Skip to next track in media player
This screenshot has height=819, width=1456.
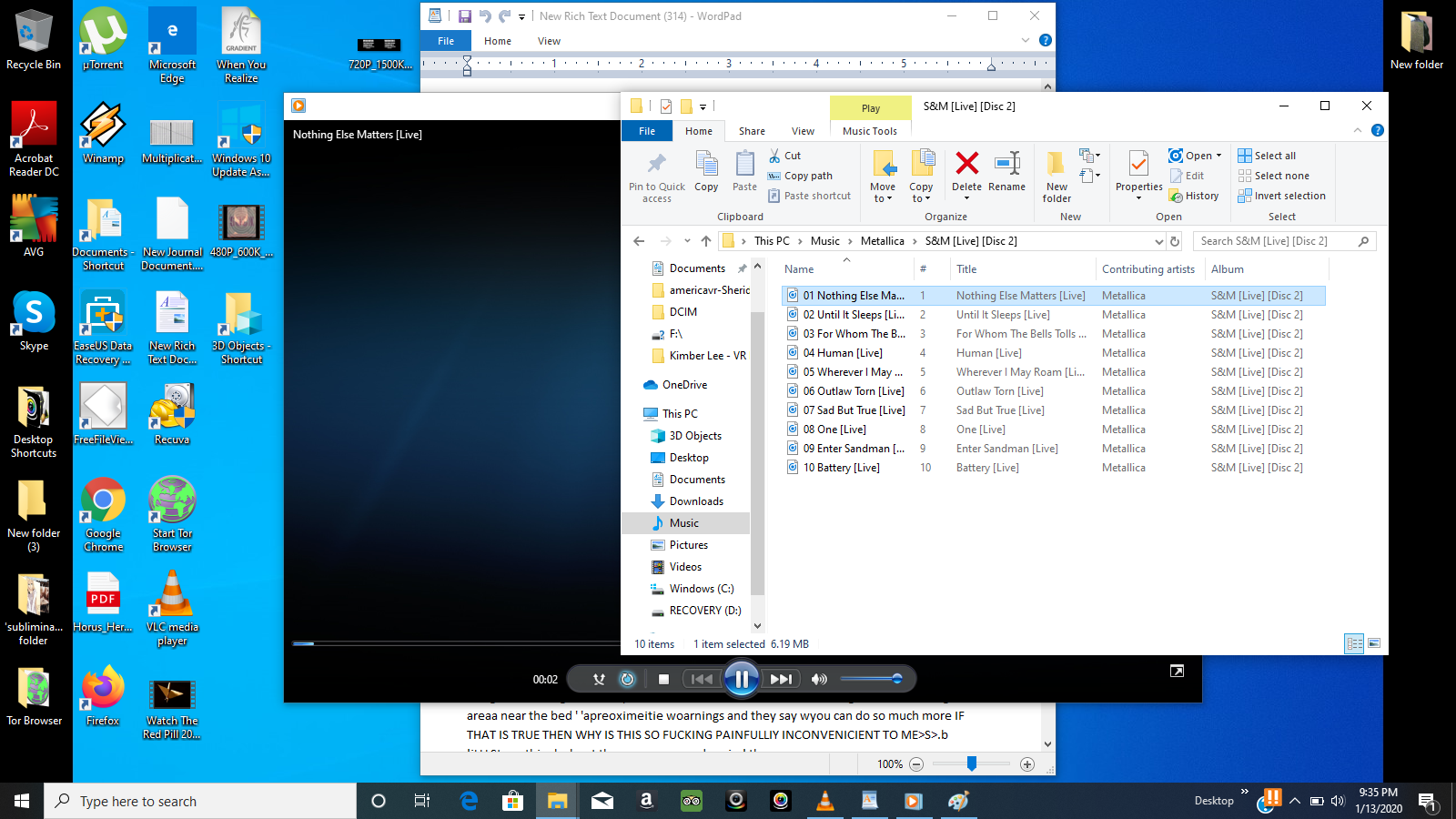click(x=781, y=679)
